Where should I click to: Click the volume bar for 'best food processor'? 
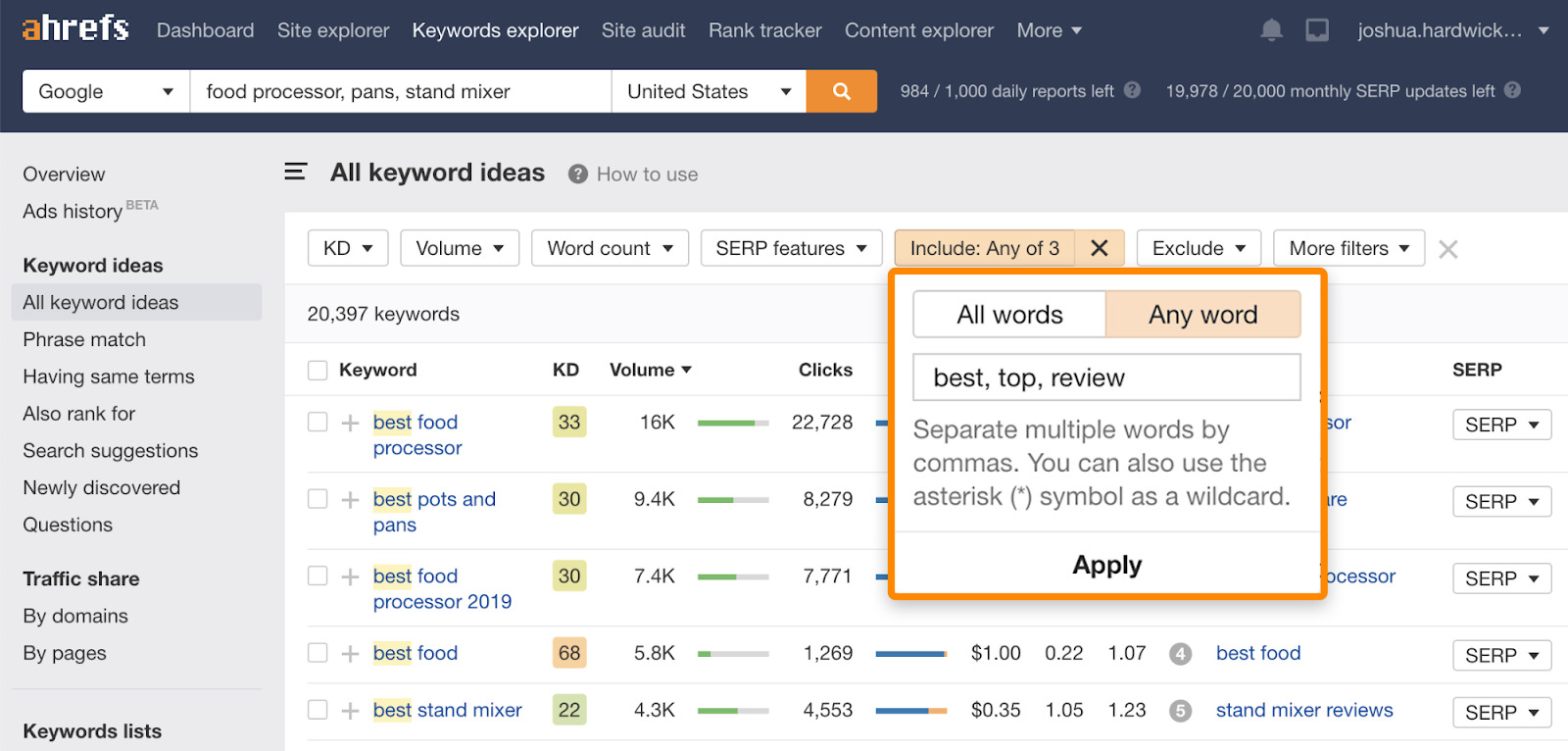coord(732,423)
